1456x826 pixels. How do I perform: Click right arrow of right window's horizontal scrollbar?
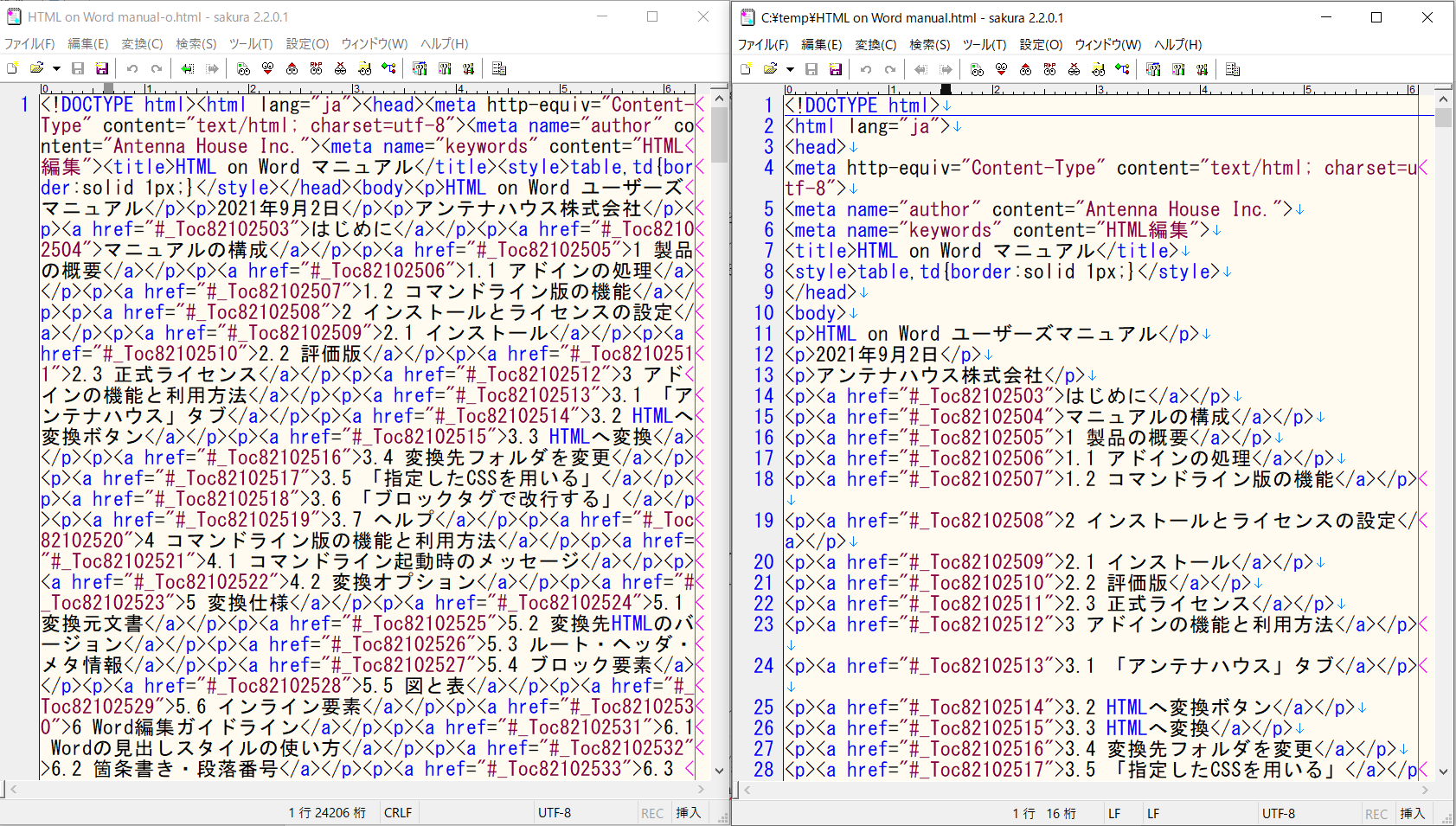click(1424, 790)
